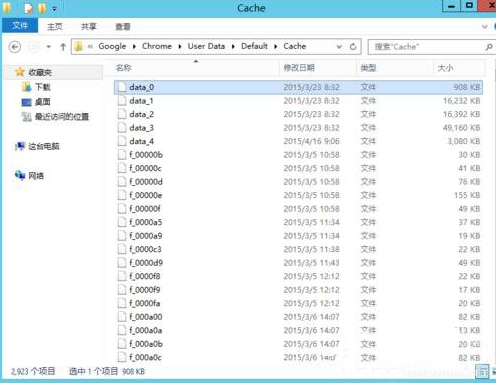Click the file icon of f_0000d9
The image size is (496, 383).
(x=122, y=263)
